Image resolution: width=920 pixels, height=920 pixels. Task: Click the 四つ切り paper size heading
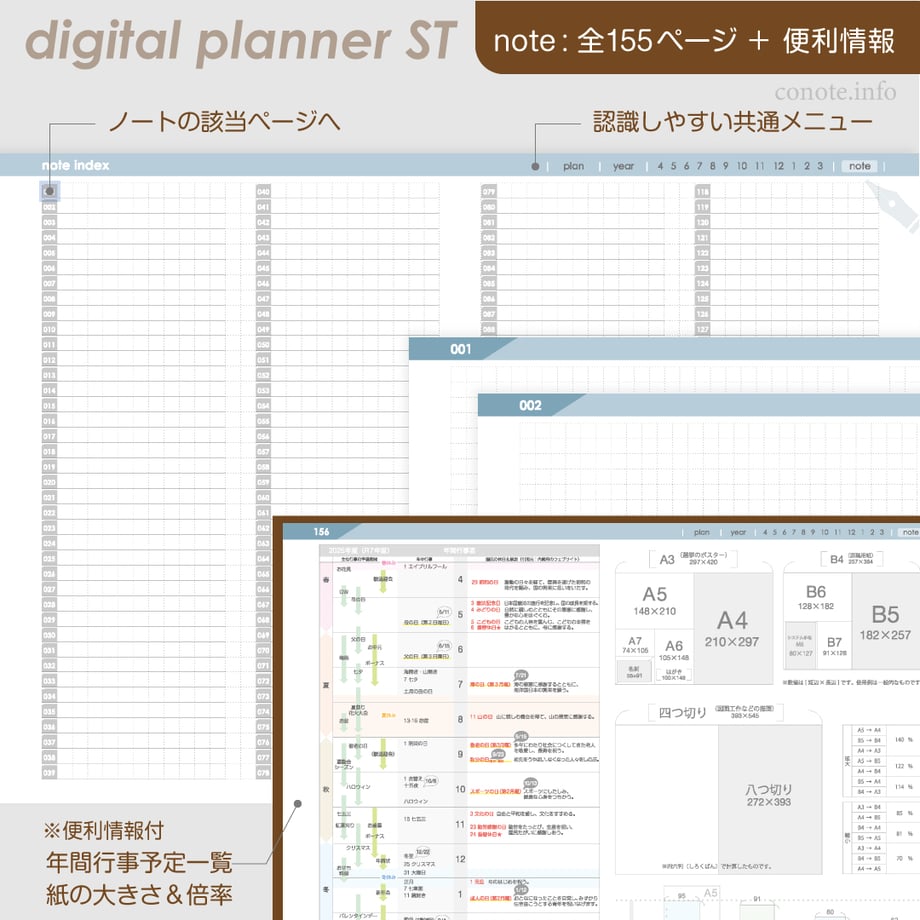pyautogui.click(x=682, y=713)
